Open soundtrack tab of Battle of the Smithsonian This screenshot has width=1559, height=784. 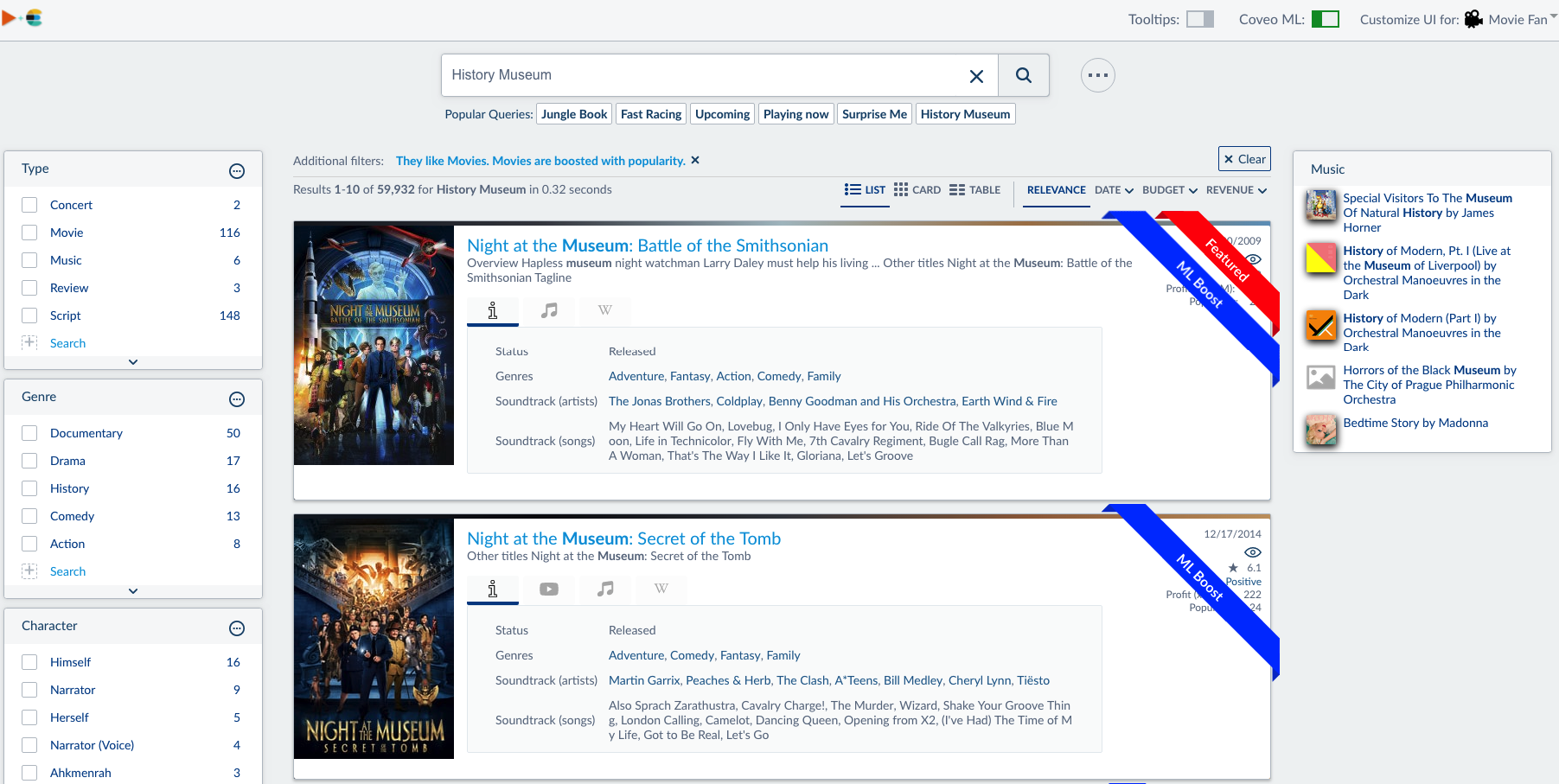pos(549,310)
